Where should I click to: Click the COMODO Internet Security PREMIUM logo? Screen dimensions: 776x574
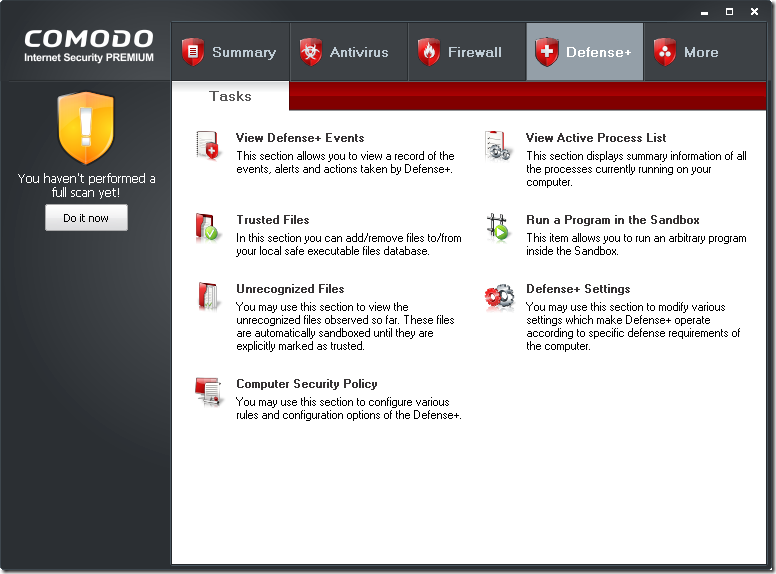tap(89, 46)
